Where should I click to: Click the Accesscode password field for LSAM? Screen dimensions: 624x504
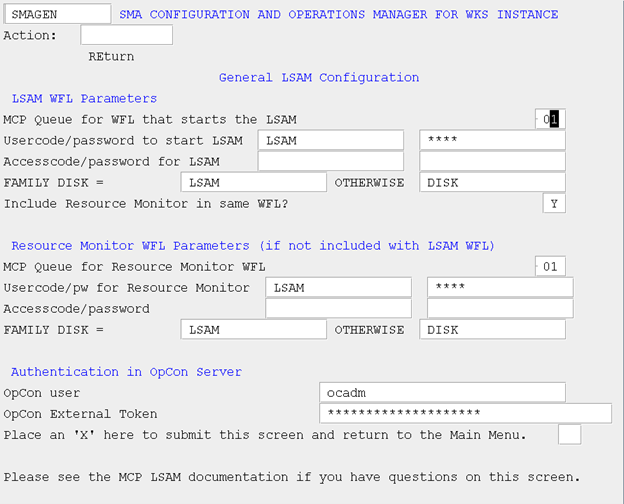492,161
